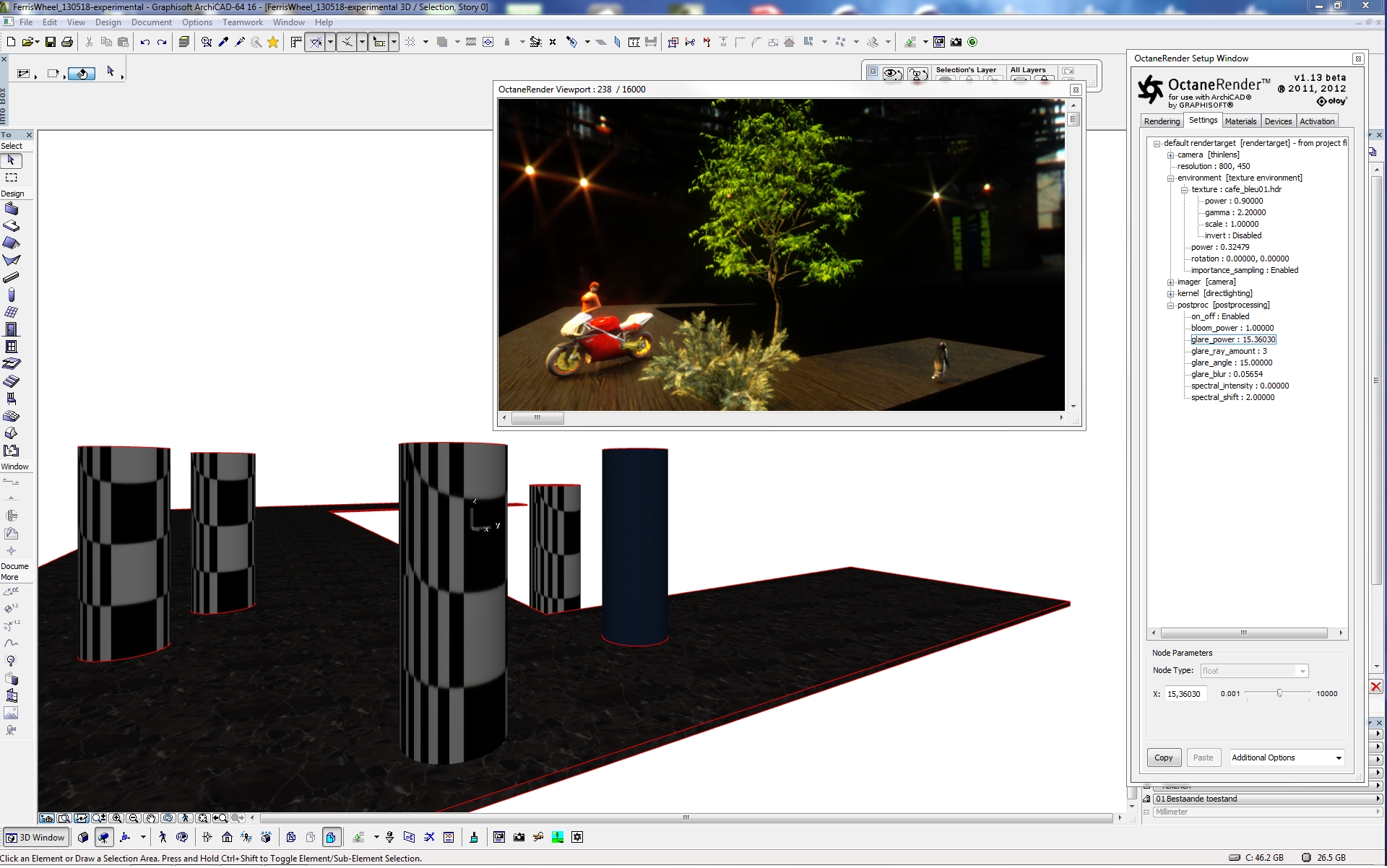Click the yellow star favorites icon
The height and width of the screenshot is (868, 1387).
pos(273,43)
